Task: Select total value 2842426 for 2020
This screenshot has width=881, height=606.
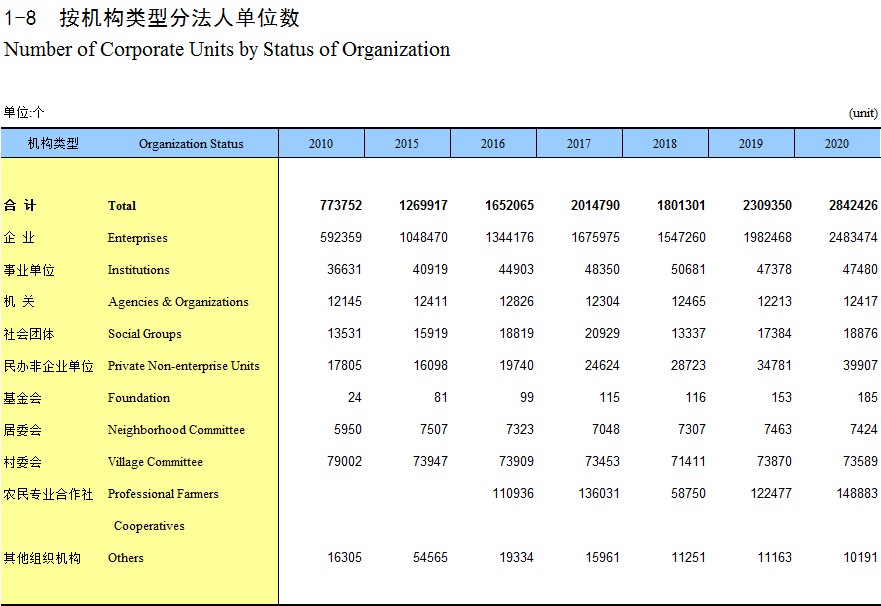Action: tap(853, 206)
